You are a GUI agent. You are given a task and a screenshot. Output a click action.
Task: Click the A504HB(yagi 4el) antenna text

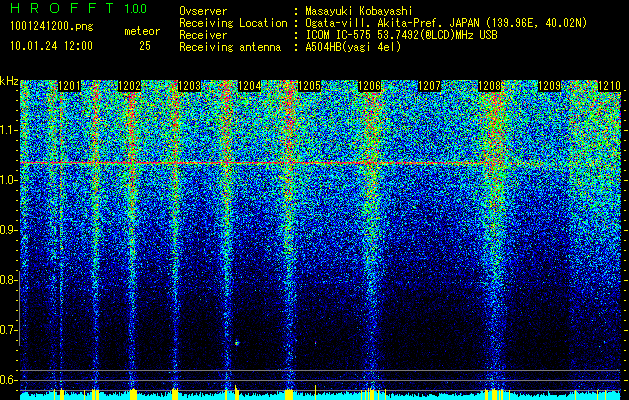click(x=353, y=47)
